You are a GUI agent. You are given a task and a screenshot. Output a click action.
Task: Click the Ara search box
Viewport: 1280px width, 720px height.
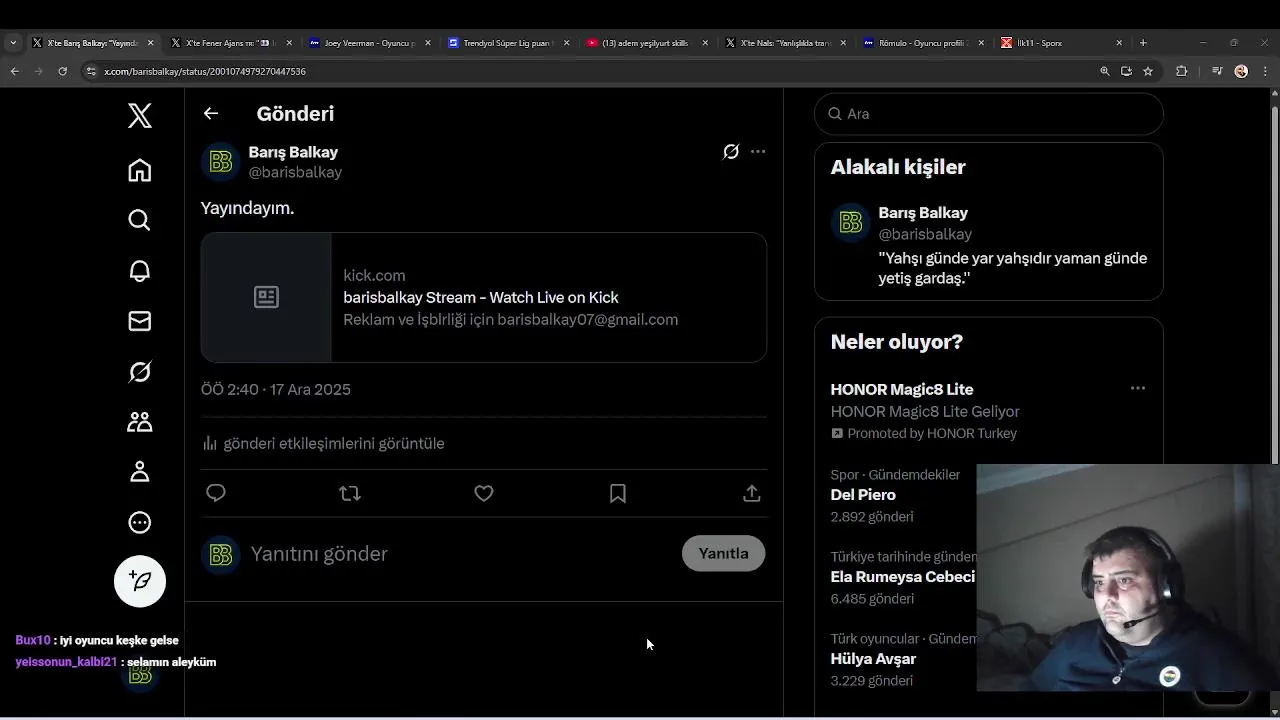[989, 114]
